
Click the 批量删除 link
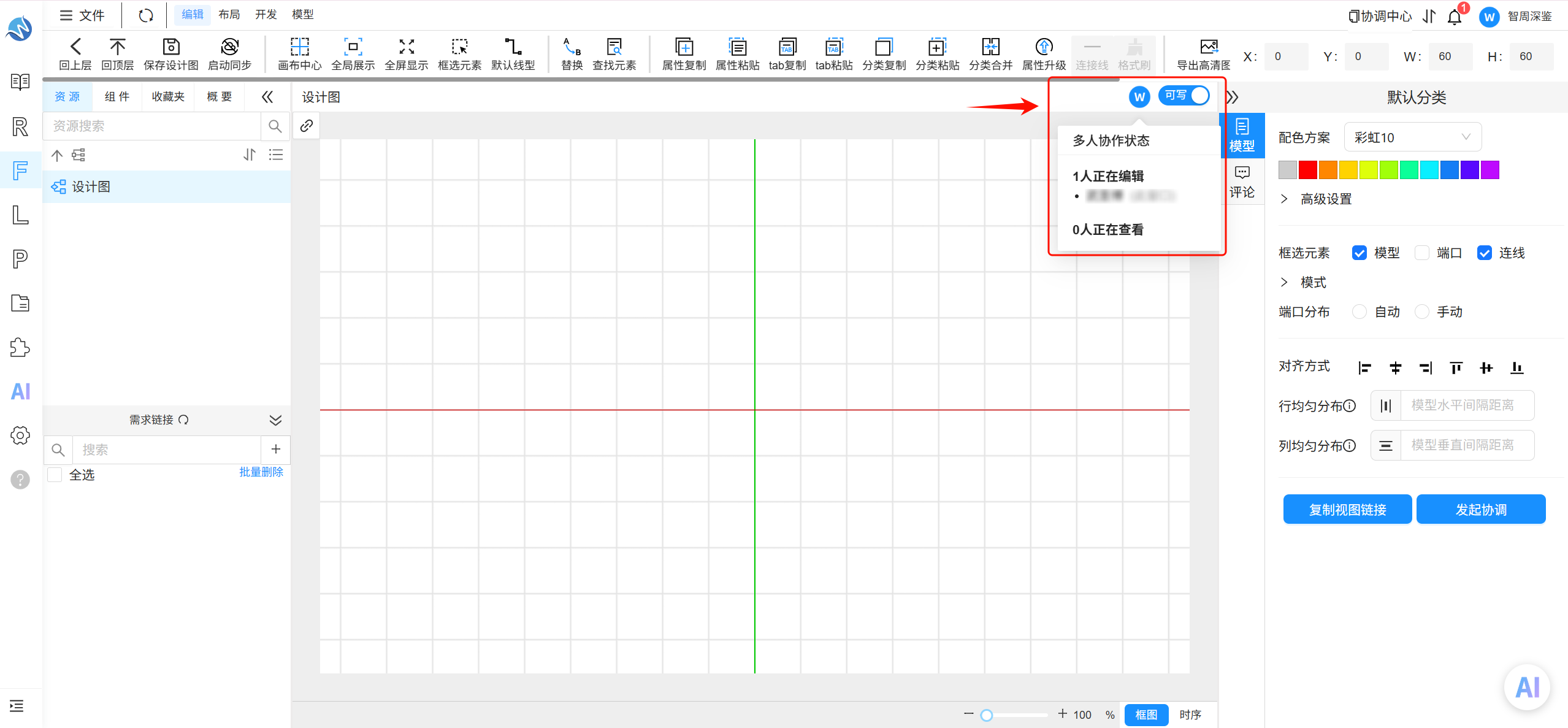pos(261,472)
